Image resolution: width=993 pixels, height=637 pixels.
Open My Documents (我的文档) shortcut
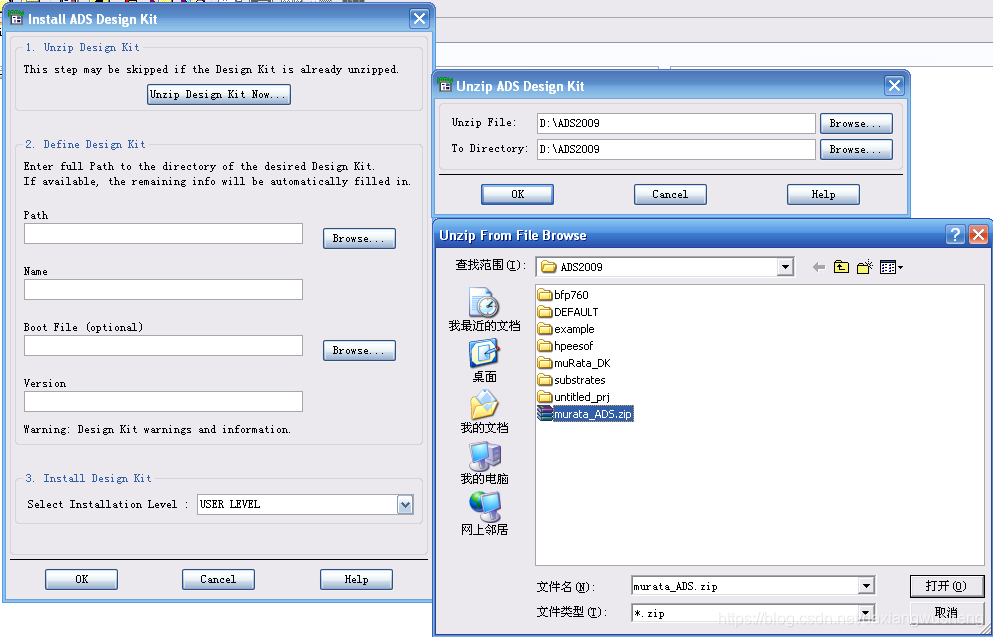484,412
